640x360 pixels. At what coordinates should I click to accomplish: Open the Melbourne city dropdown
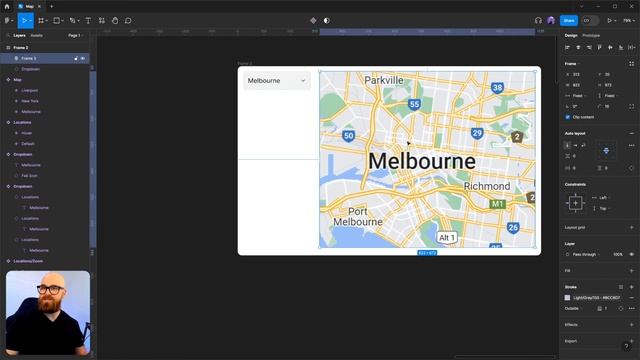pyautogui.click(x=277, y=81)
